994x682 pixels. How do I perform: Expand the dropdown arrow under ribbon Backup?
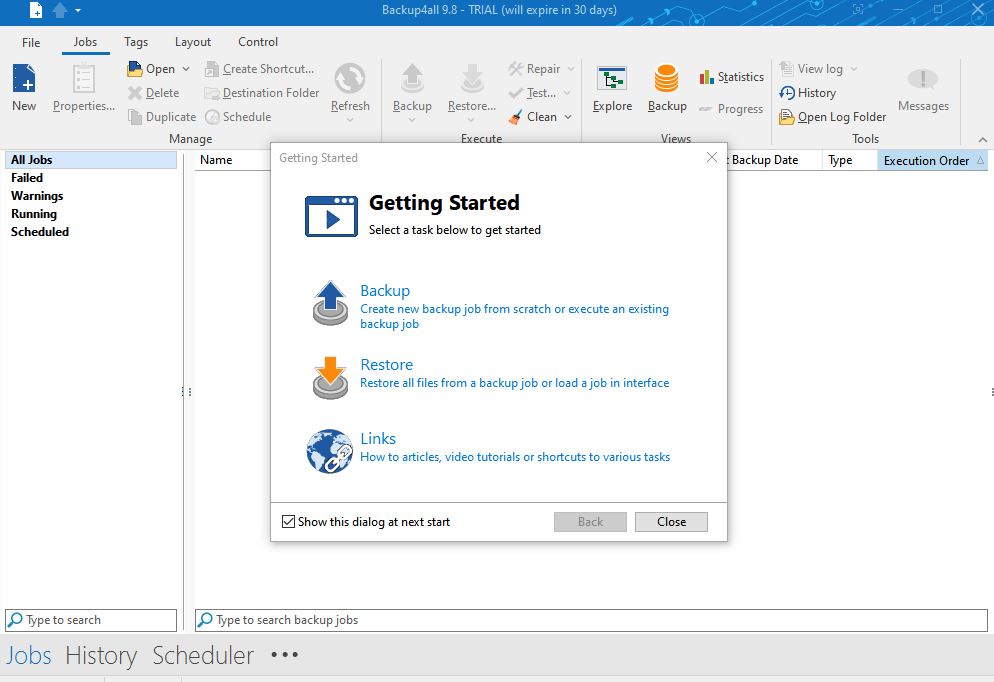coord(412,120)
